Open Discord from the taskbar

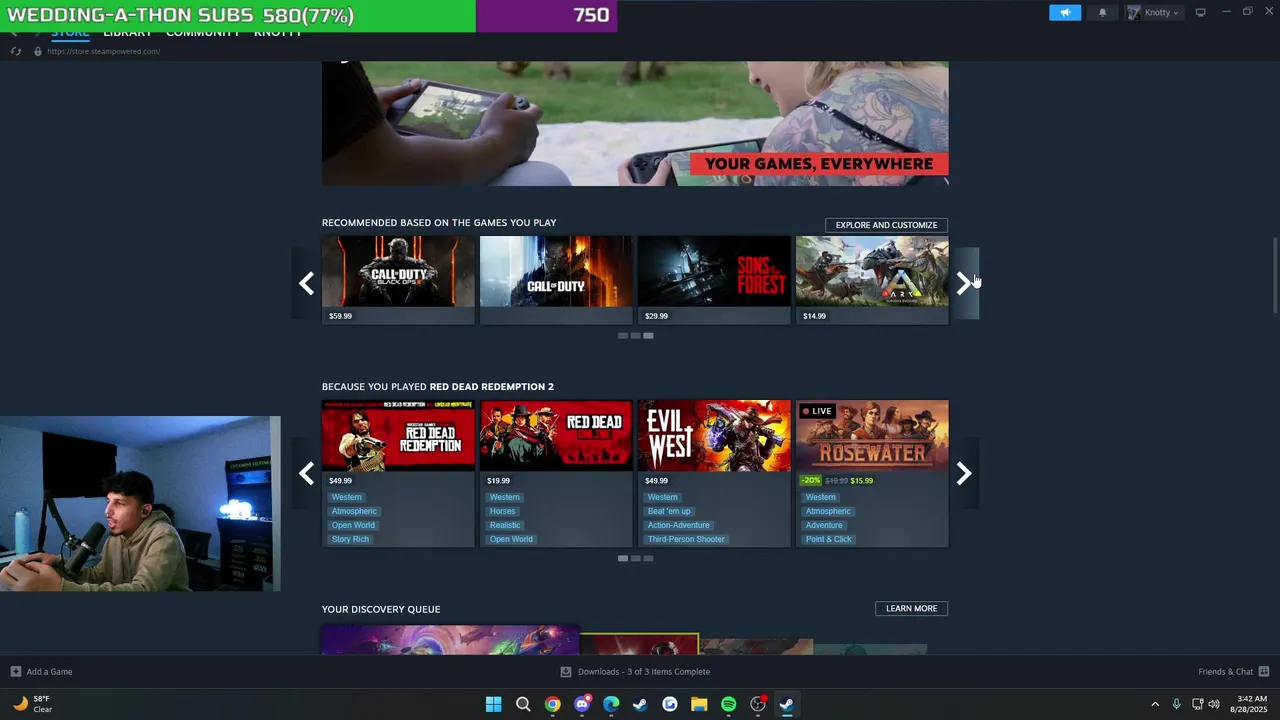click(x=582, y=704)
